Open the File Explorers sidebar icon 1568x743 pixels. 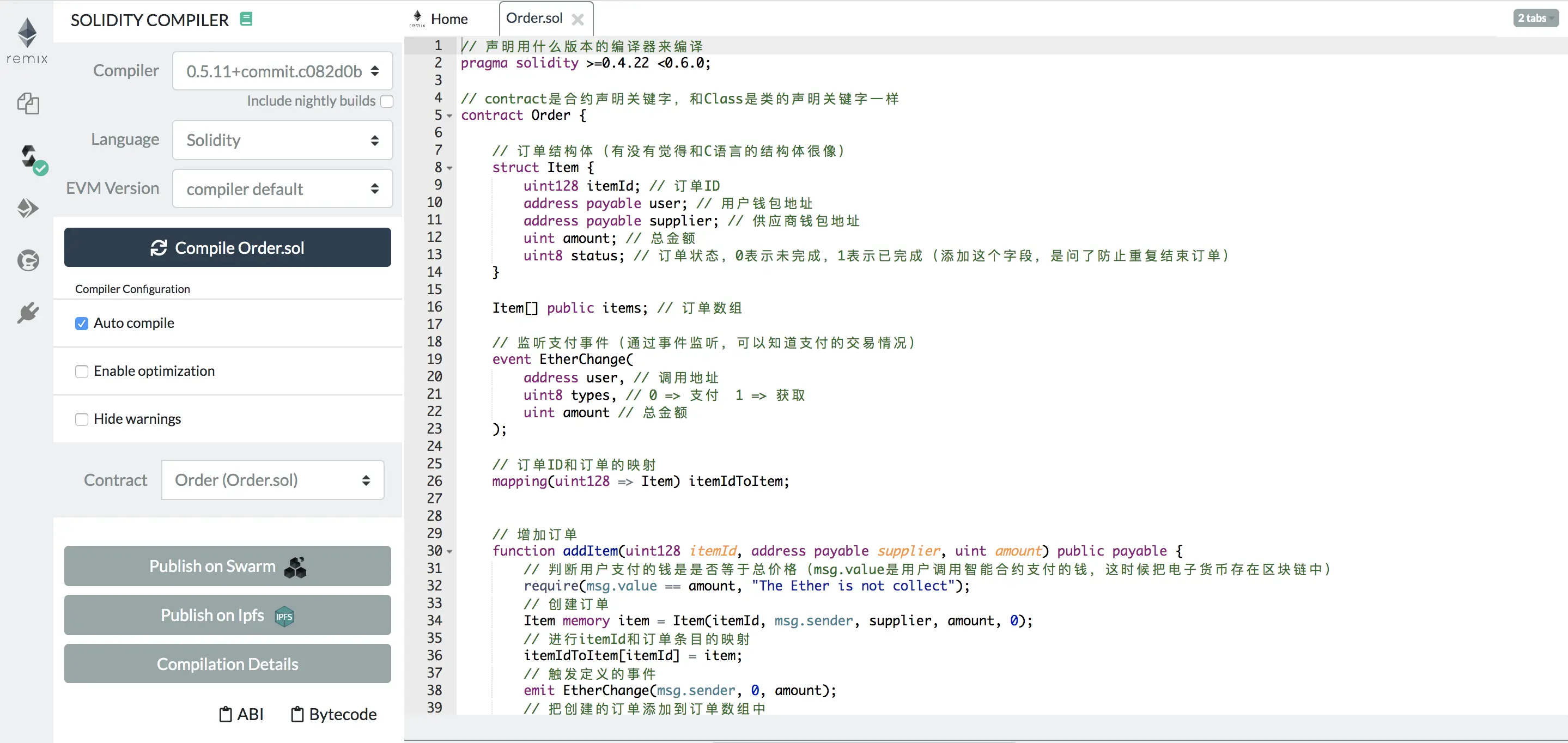(x=28, y=103)
